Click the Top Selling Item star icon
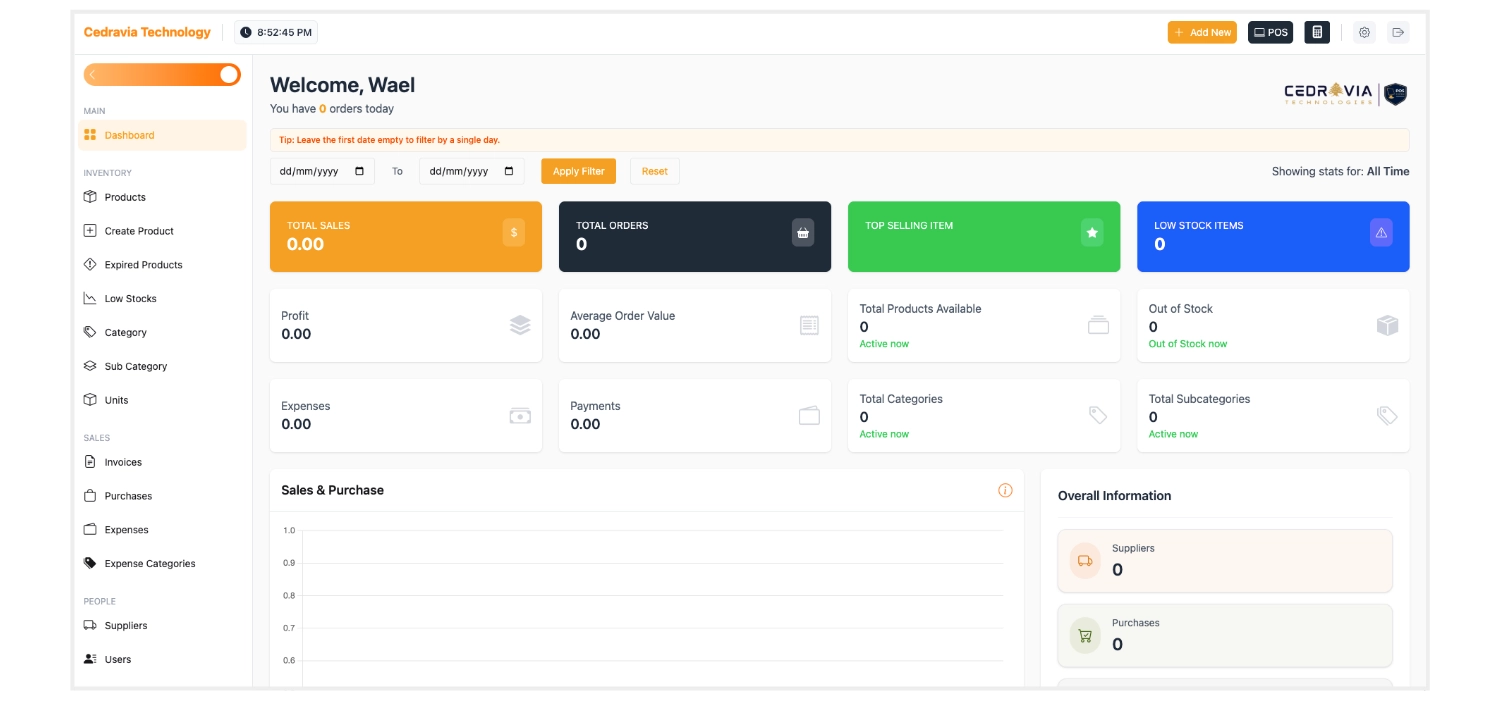This screenshot has height=701, width=1500. click(1092, 232)
